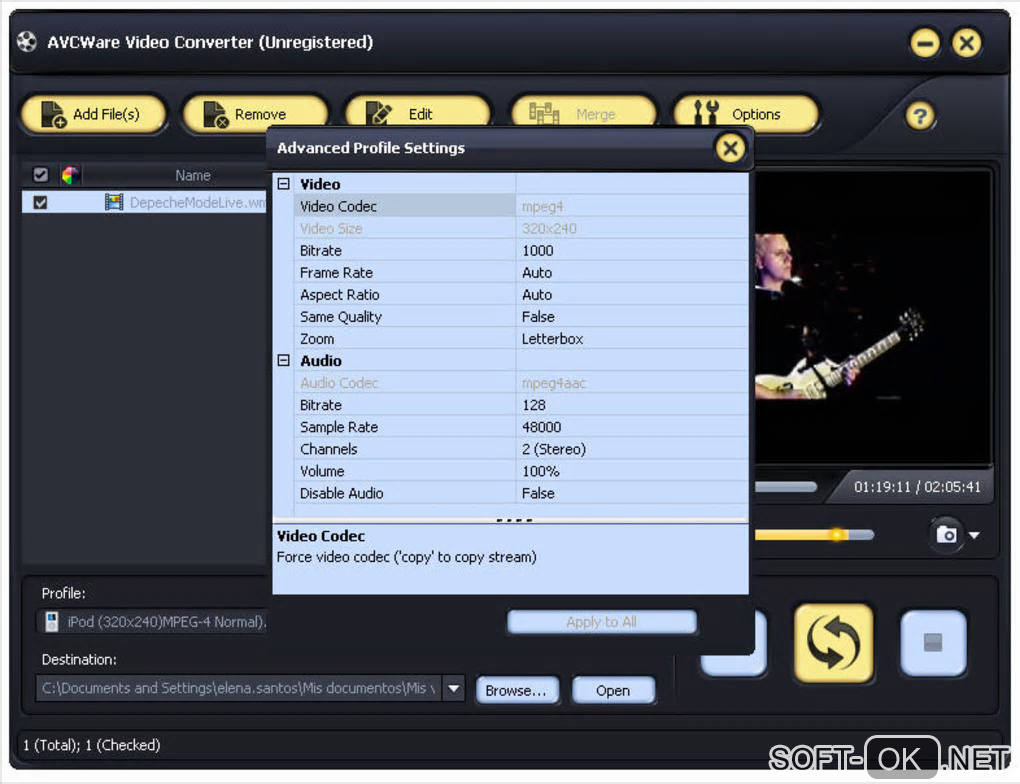Take a snapshot with the camera icon
Screen dimensions: 1020x784
(x=946, y=535)
